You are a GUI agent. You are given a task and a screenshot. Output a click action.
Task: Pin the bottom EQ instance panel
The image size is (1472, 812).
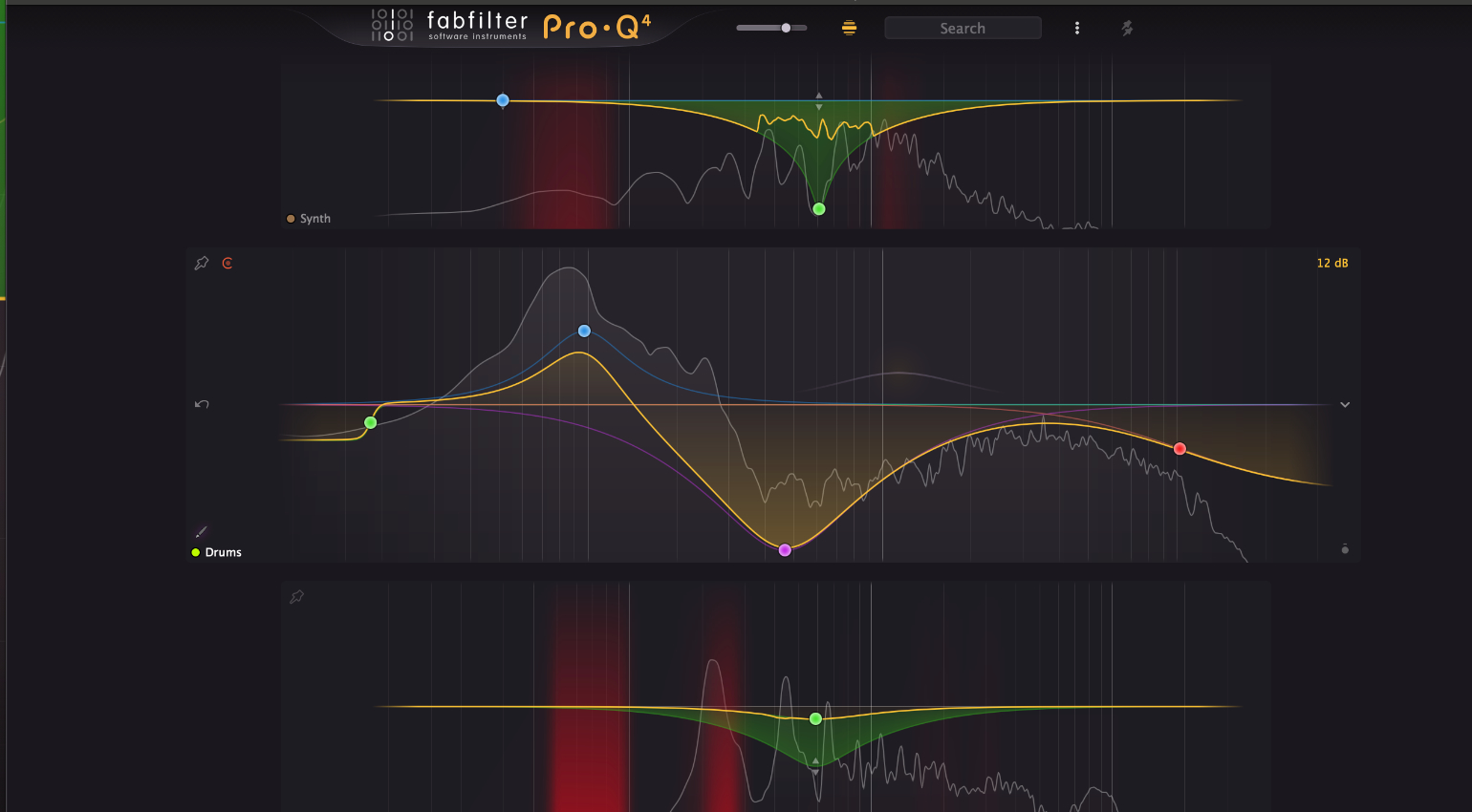click(x=297, y=597)
